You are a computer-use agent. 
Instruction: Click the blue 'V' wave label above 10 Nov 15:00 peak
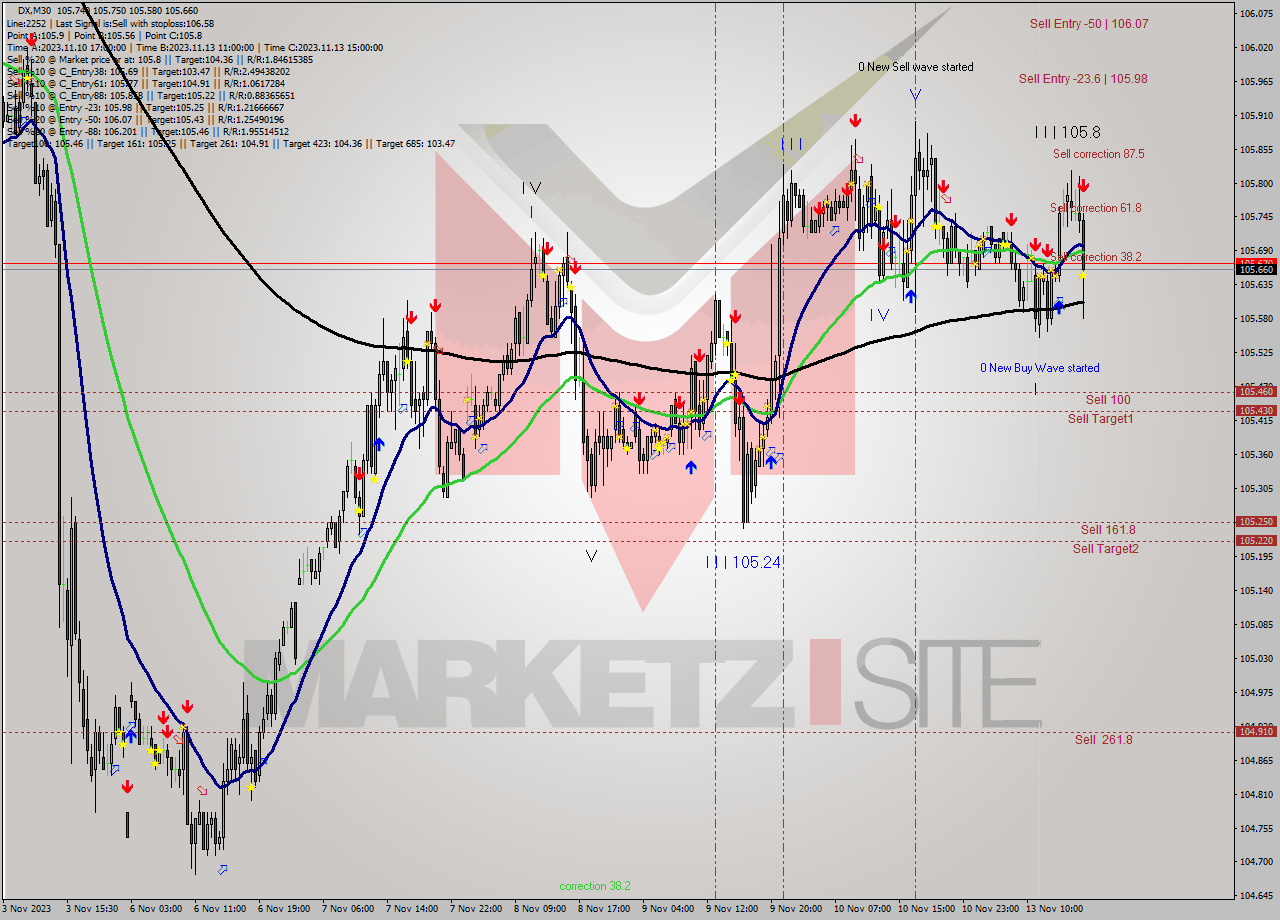click(x=915, y=95)
